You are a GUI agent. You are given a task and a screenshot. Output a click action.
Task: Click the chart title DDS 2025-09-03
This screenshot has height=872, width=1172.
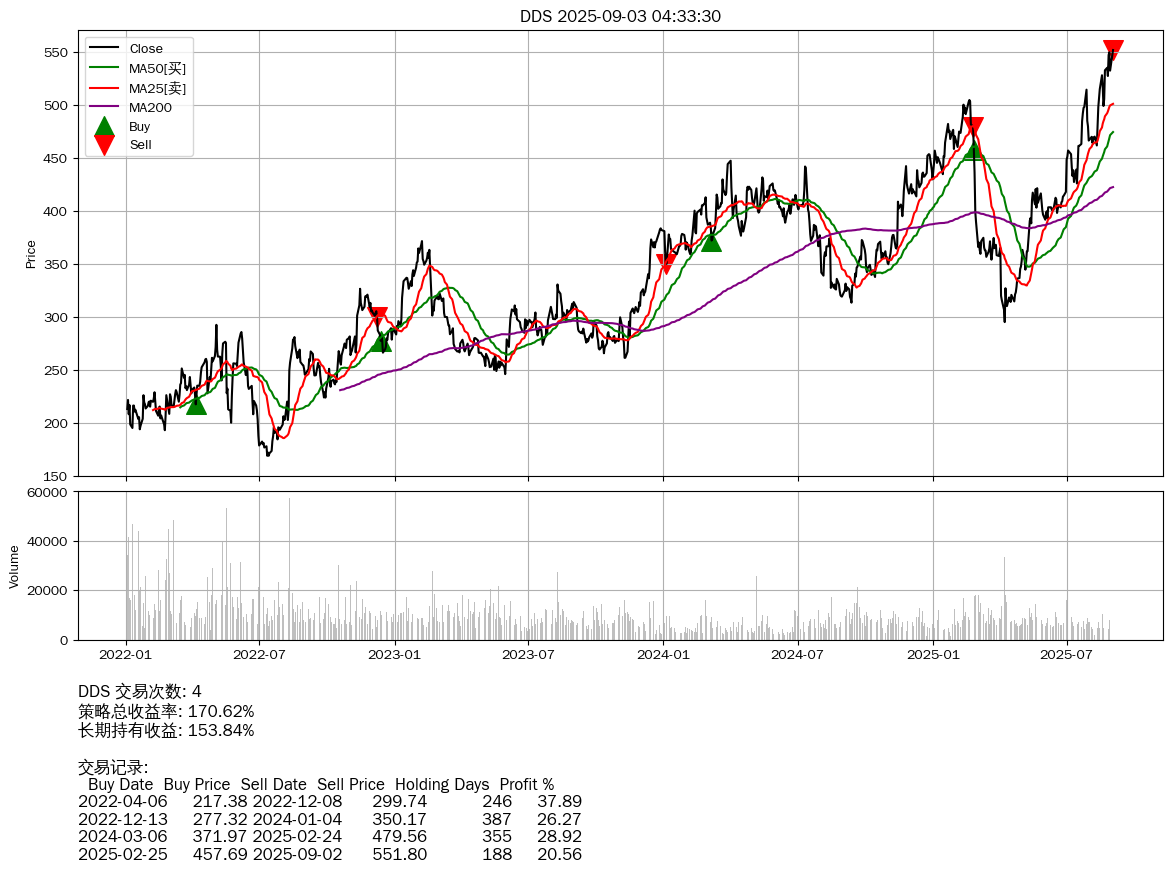coord(620,16)
